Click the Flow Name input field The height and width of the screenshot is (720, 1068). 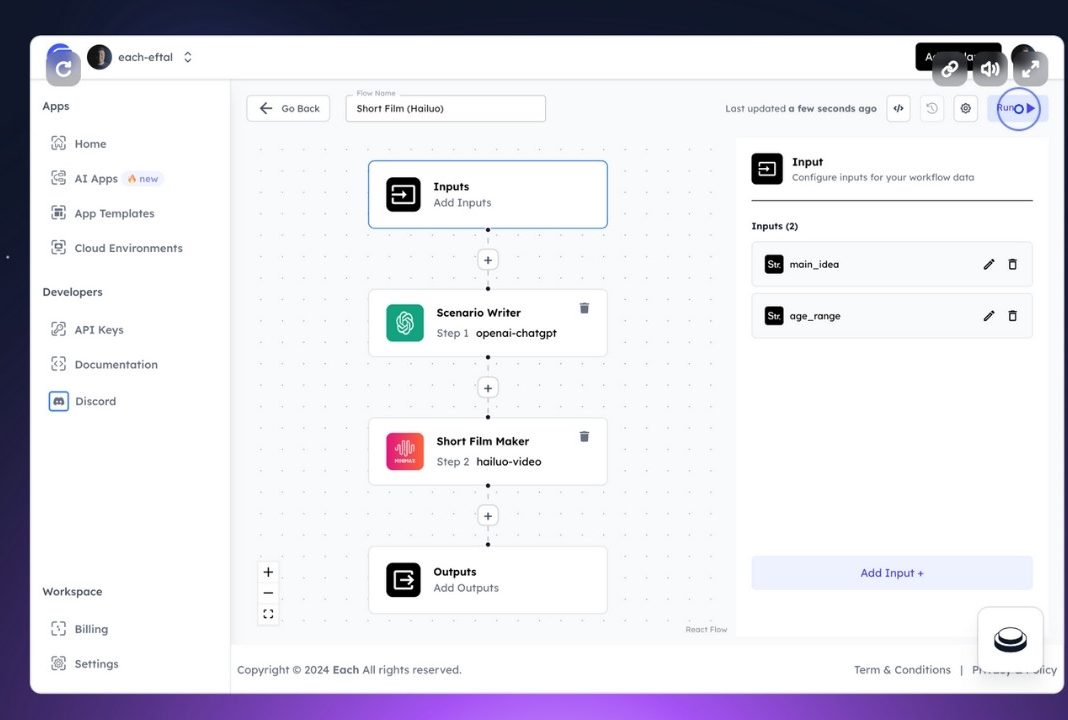pyautogui.click(x=445, y=108)
